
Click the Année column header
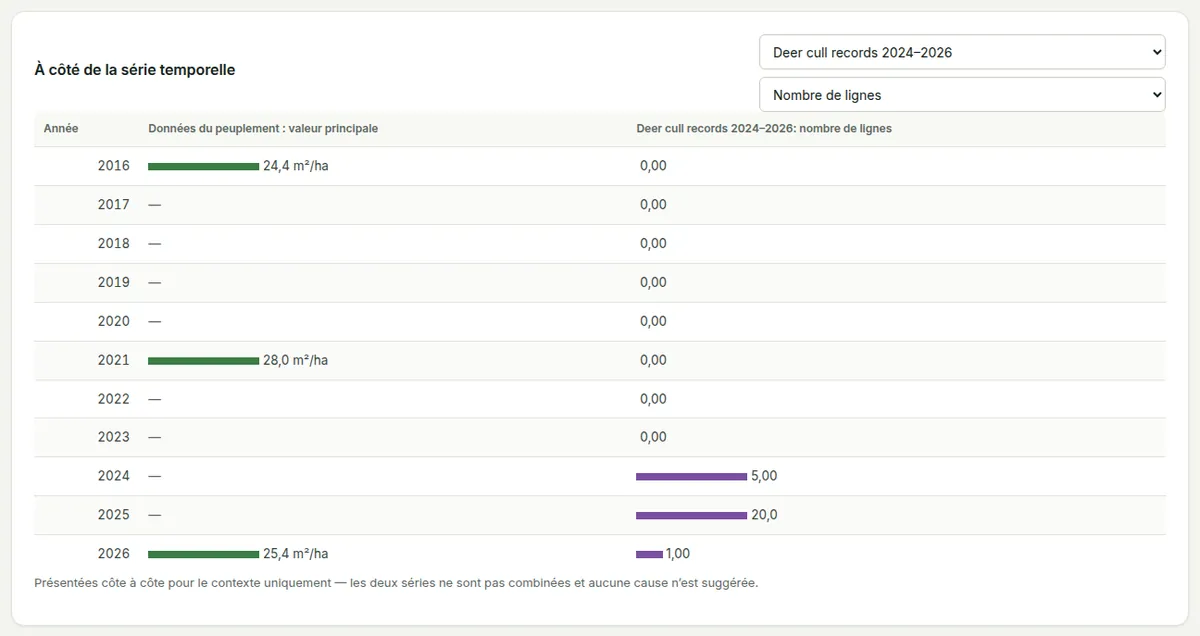[x=61, y=128]
